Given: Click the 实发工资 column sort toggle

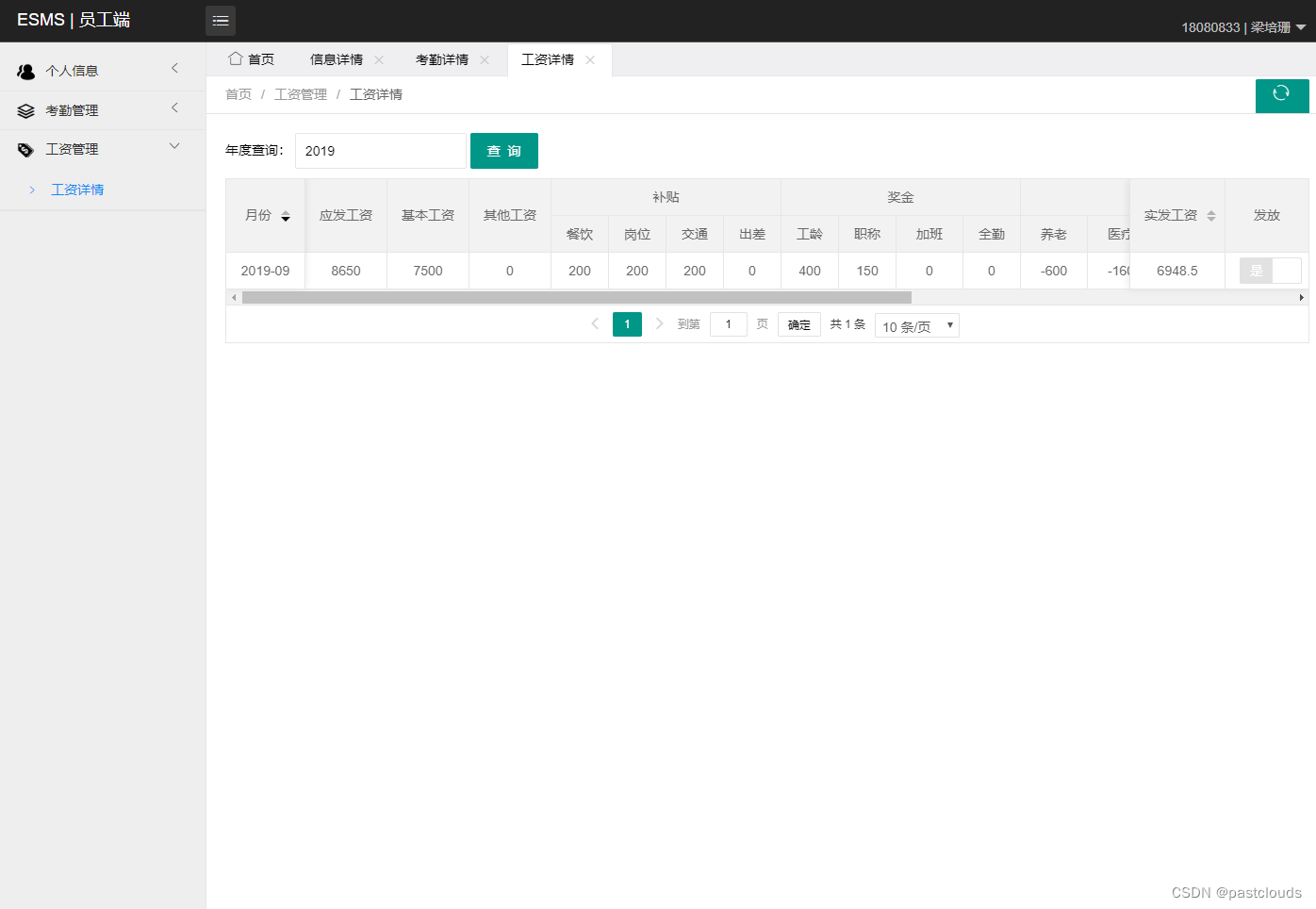Looking at the screenshot, I should point(1211,216).
